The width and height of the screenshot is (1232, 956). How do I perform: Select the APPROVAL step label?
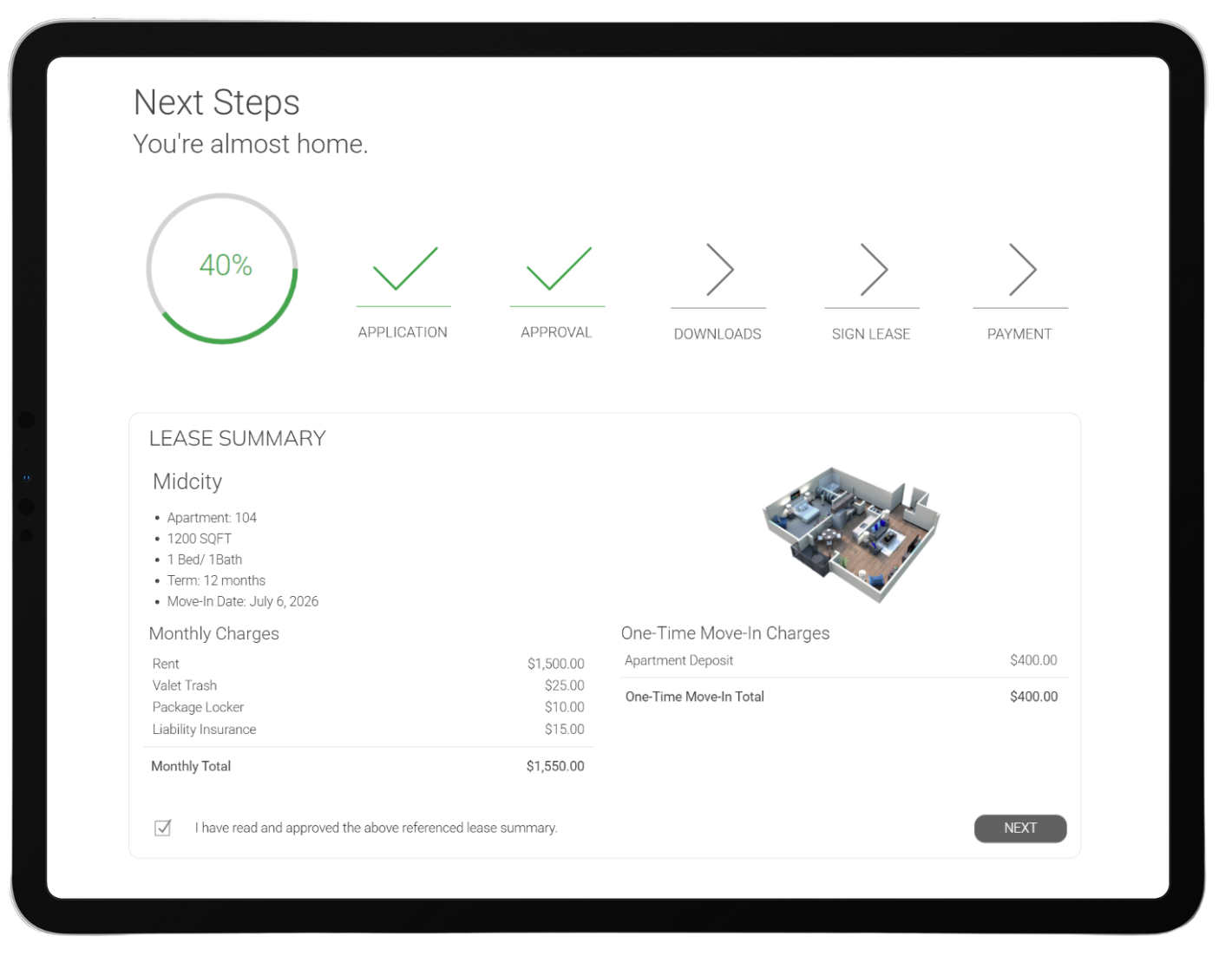pyautogui.click(x=556, y=332)
